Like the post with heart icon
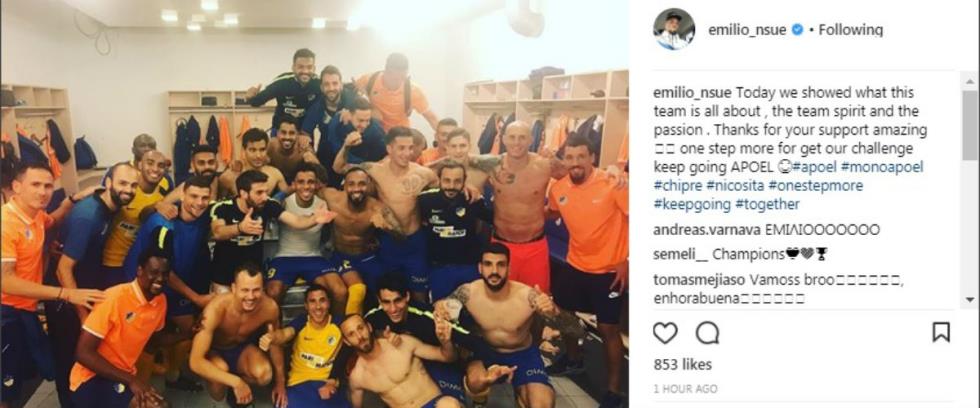This screenshot has height=408, width=980. tap(665, 332)
